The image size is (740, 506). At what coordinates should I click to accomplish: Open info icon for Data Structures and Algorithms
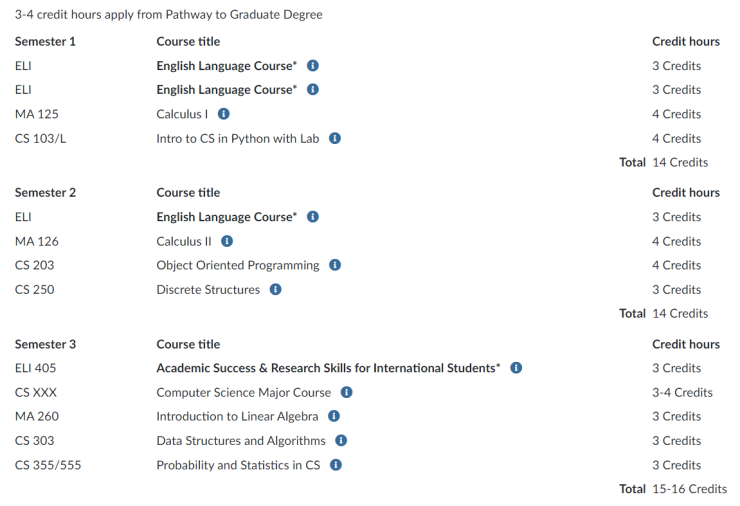[341, 441]
